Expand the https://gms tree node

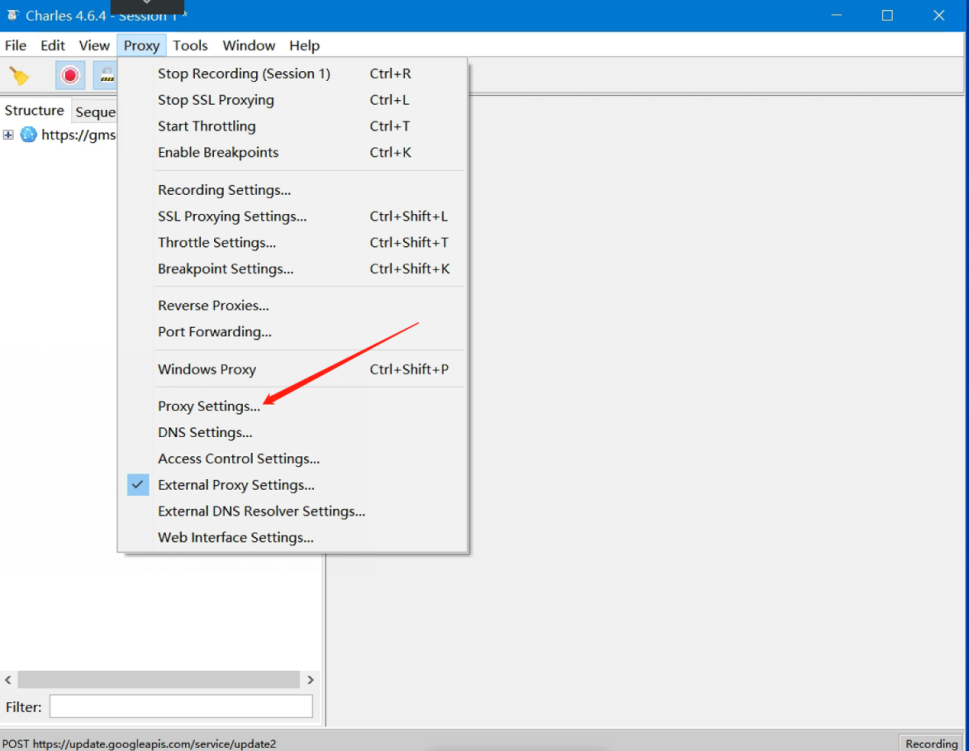(x=8, y=135)
